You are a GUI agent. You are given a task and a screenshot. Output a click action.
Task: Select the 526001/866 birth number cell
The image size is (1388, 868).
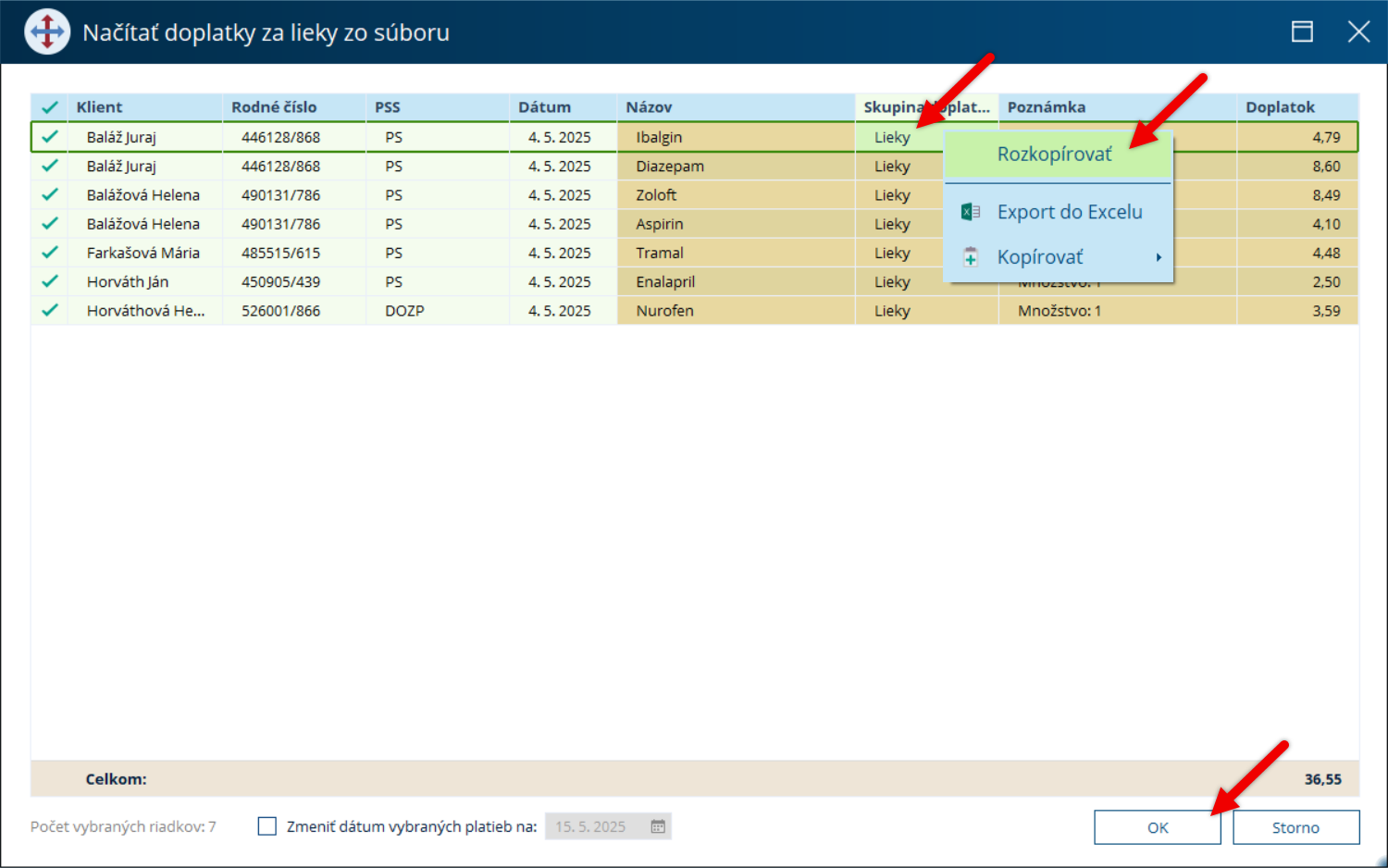click(x=294, y=311)
